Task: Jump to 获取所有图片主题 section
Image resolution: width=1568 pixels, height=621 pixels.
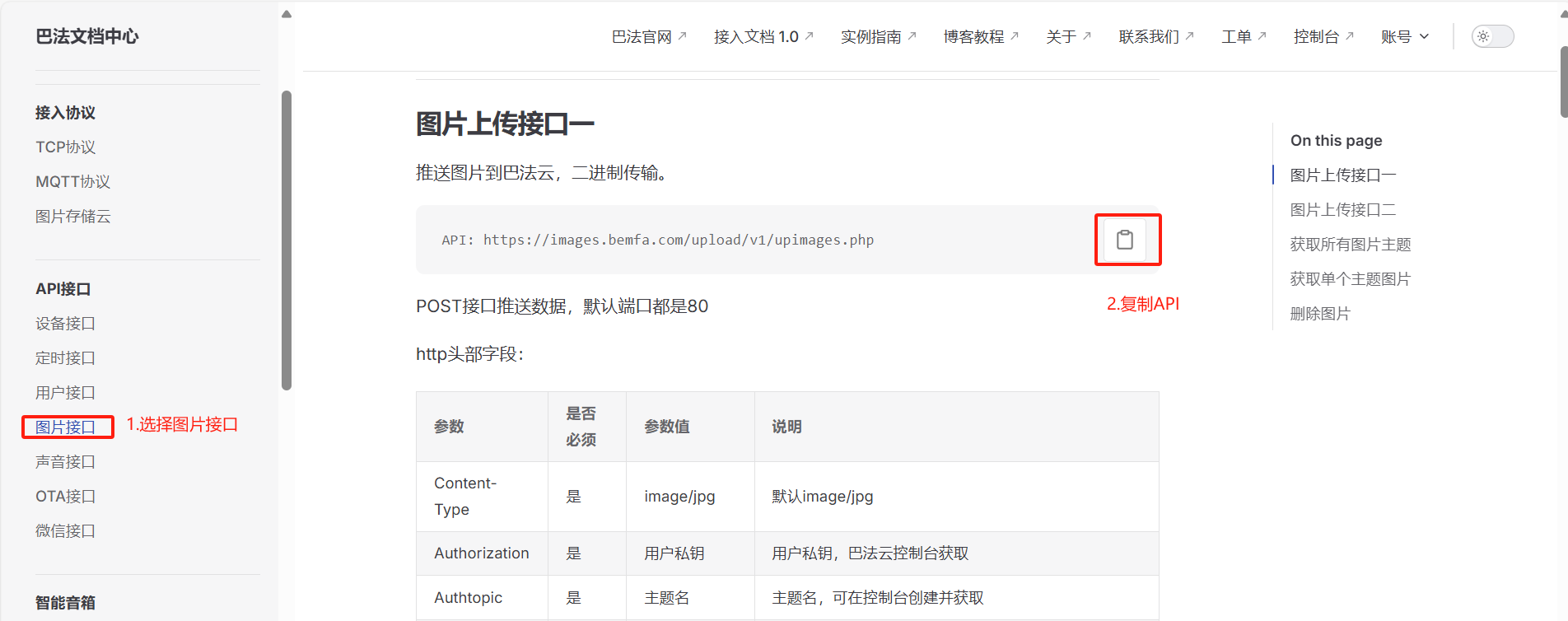Action: click(1351, 244)
